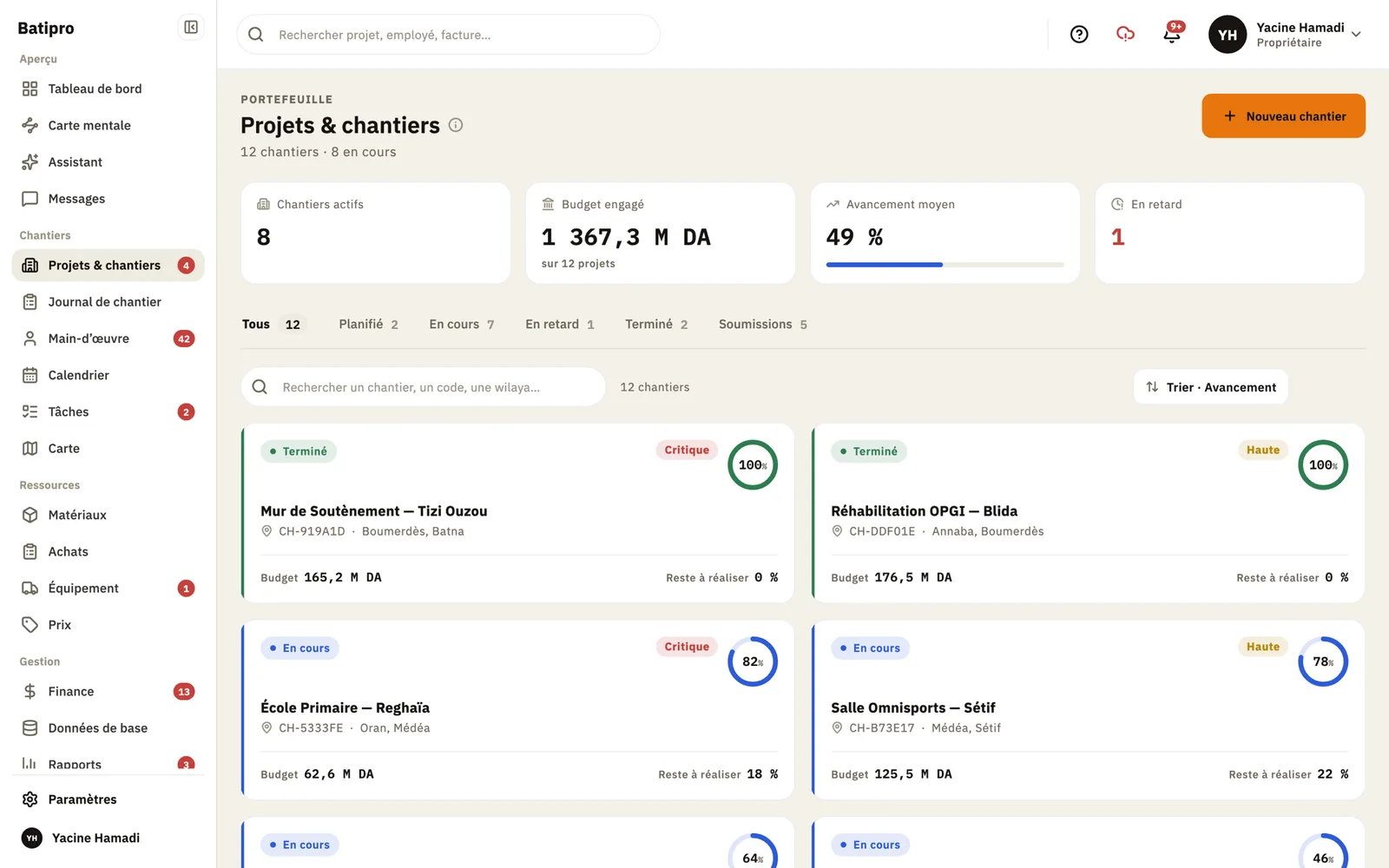
Task: Click the Batipro logo text
Action: (46, 28)
